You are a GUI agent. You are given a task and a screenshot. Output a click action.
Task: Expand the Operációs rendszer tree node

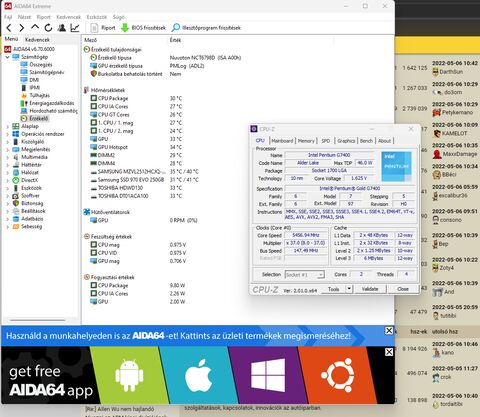point(8,134)
